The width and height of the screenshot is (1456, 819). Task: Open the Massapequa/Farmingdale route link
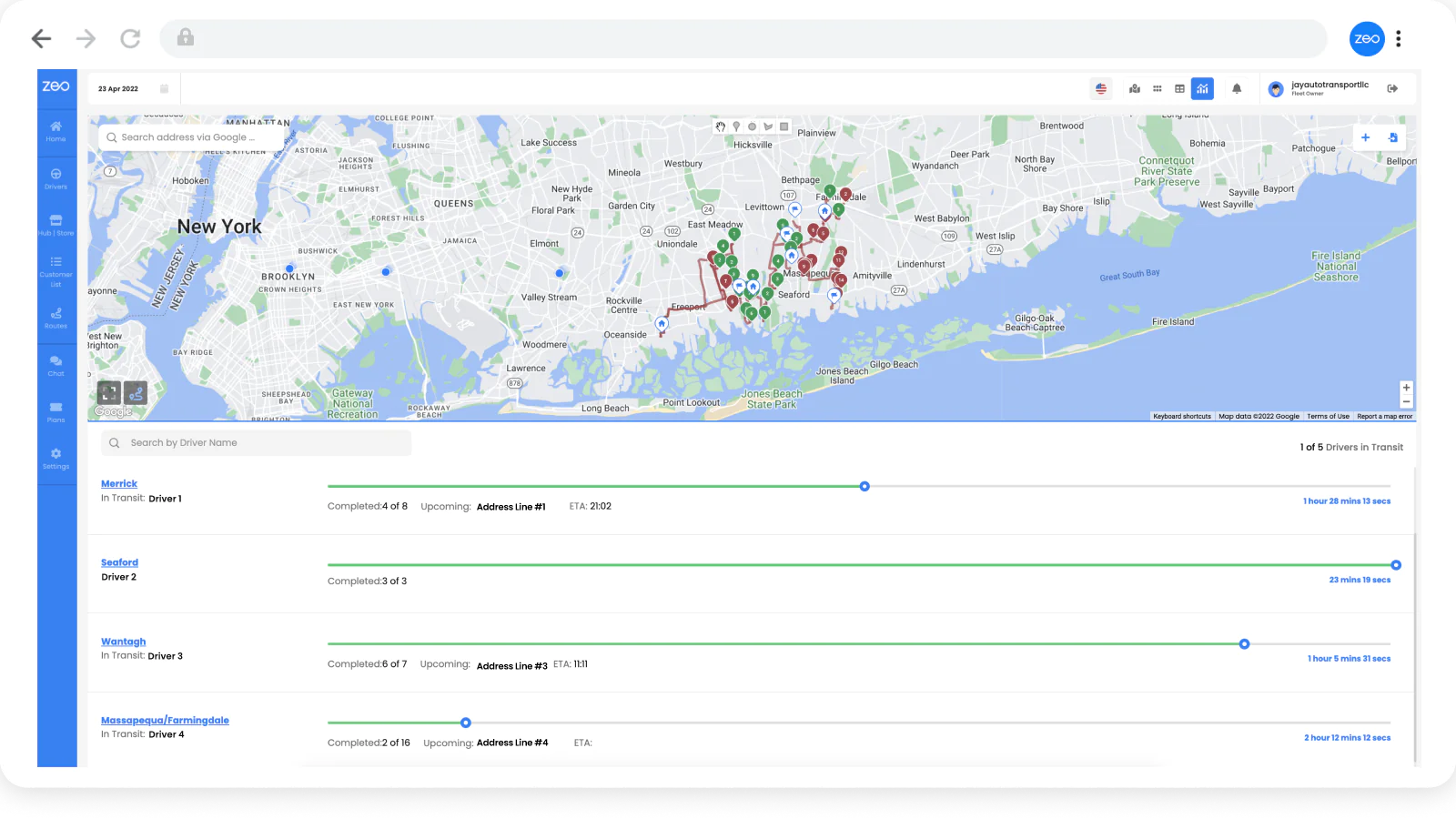pyautogui.click(x=165, y=721)
